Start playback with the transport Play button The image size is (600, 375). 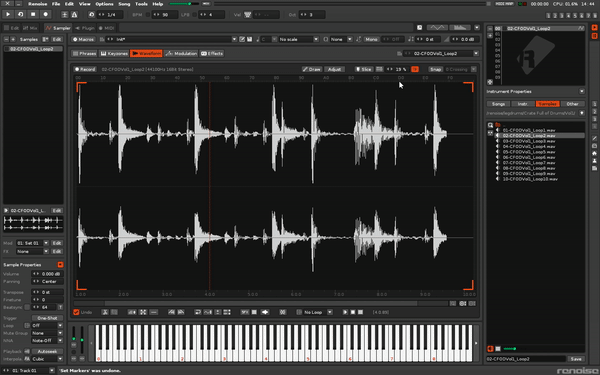[x=8, y=15]
